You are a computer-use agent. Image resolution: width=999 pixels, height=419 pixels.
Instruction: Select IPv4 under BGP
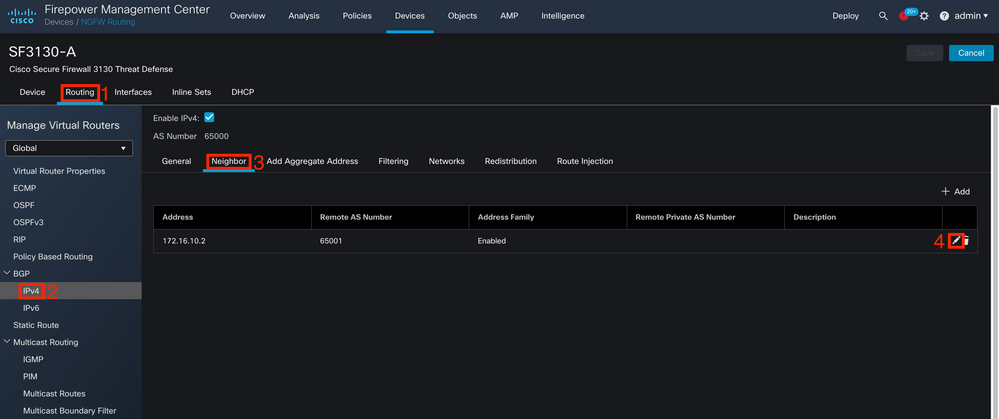pos(31,290)
